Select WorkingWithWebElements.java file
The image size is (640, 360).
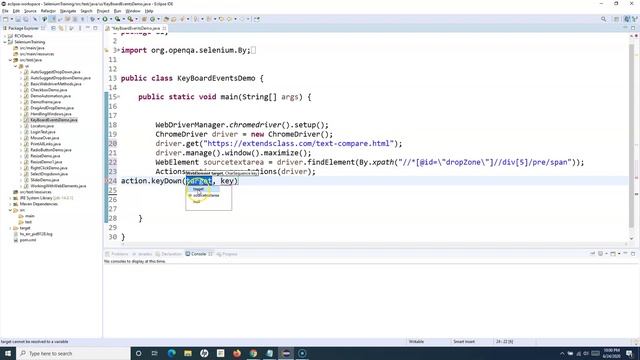58,186
